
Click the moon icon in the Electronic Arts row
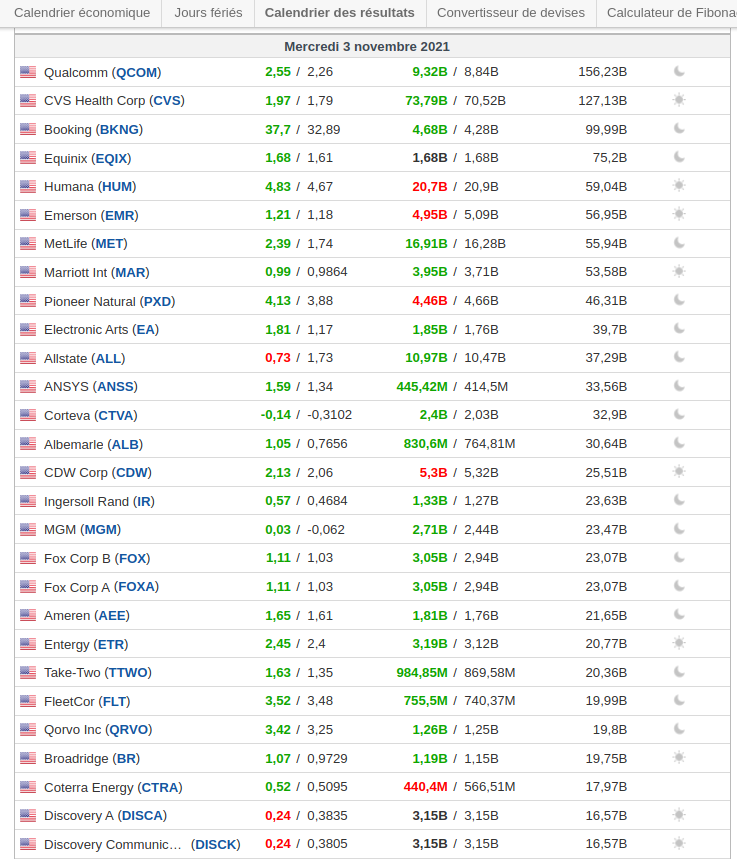[679, 329]
